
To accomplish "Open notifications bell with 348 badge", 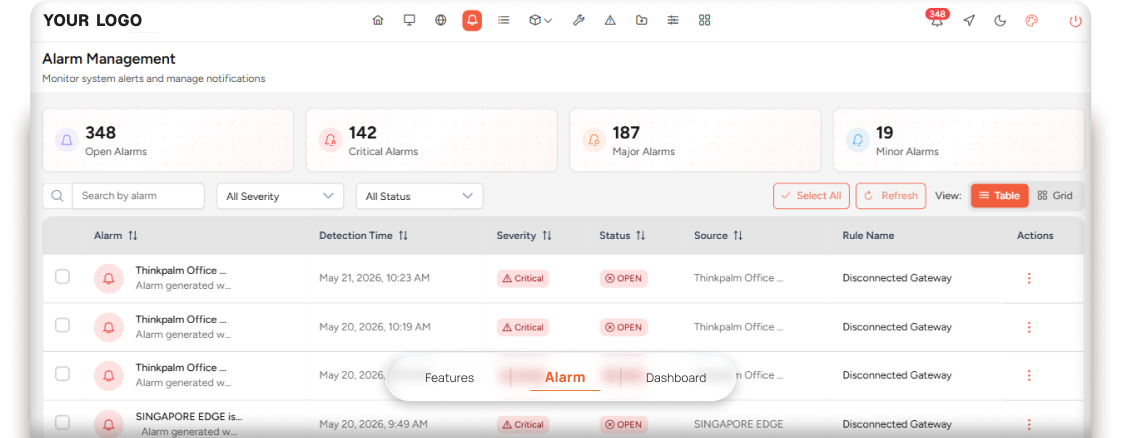I will tap(937, 19).
